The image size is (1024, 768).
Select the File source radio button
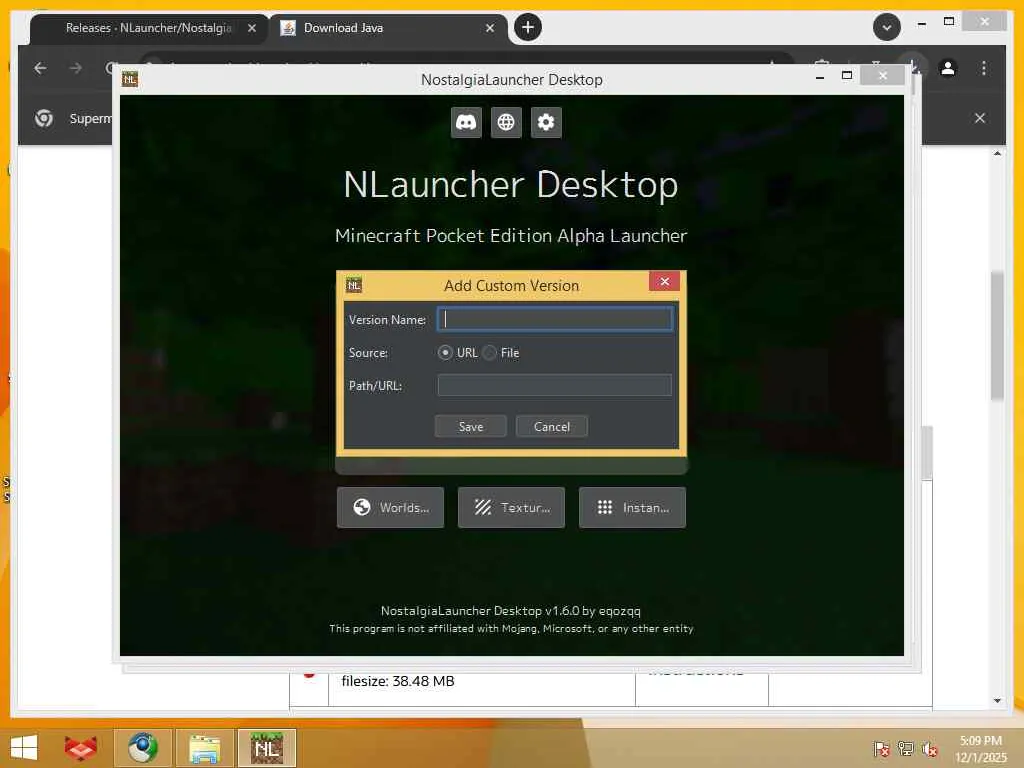490,353
